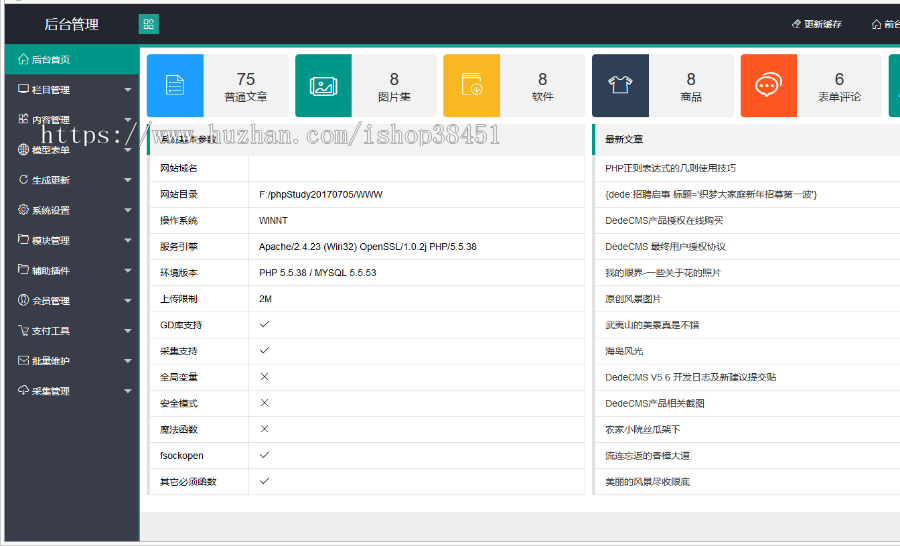This screenshot has width=900, height=546.
Task: Expand the 内容管理 sidebar arrow
Action: (127, 120)
